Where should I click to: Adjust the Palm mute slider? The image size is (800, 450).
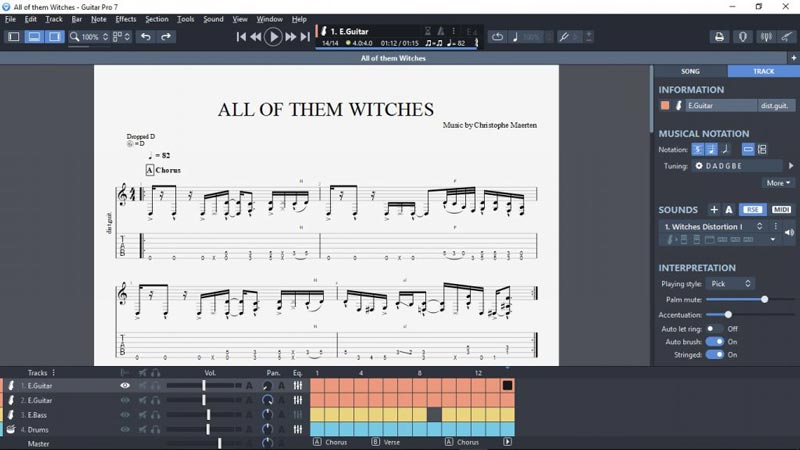(750, 299)
